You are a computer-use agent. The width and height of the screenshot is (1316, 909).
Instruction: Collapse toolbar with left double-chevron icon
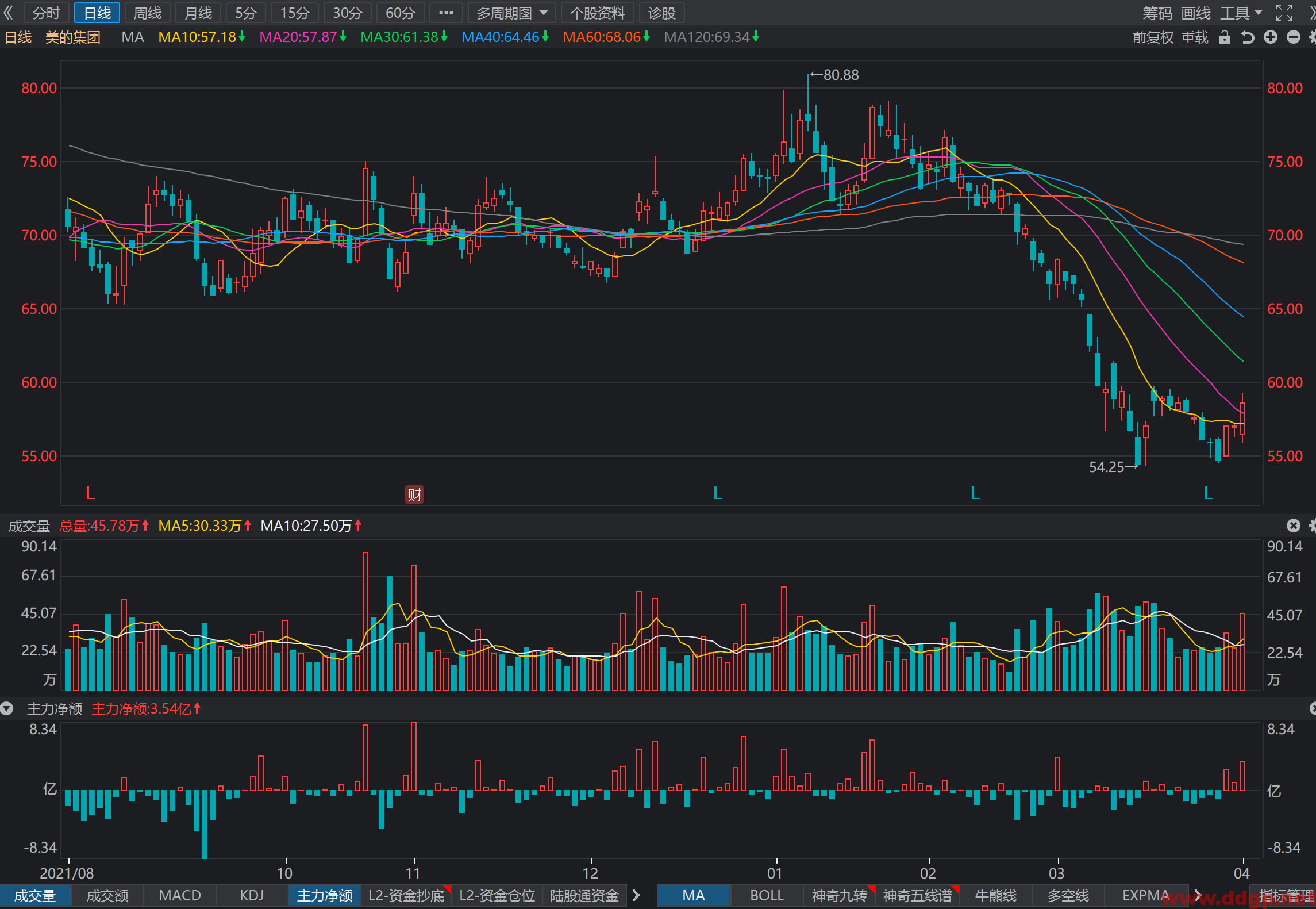pyautogui.click(x=9, y=13)
